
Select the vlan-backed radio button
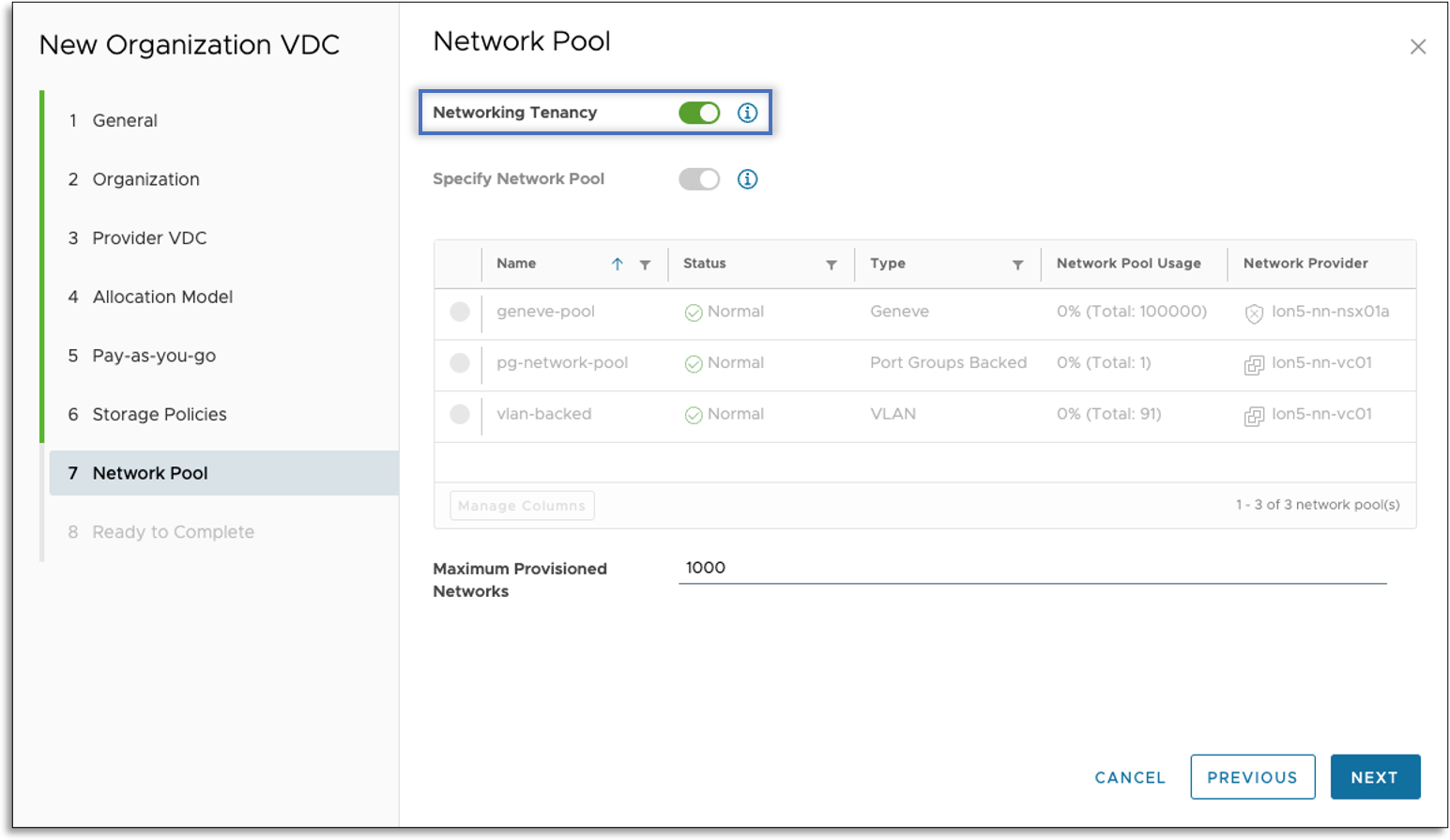click(460, 414)
